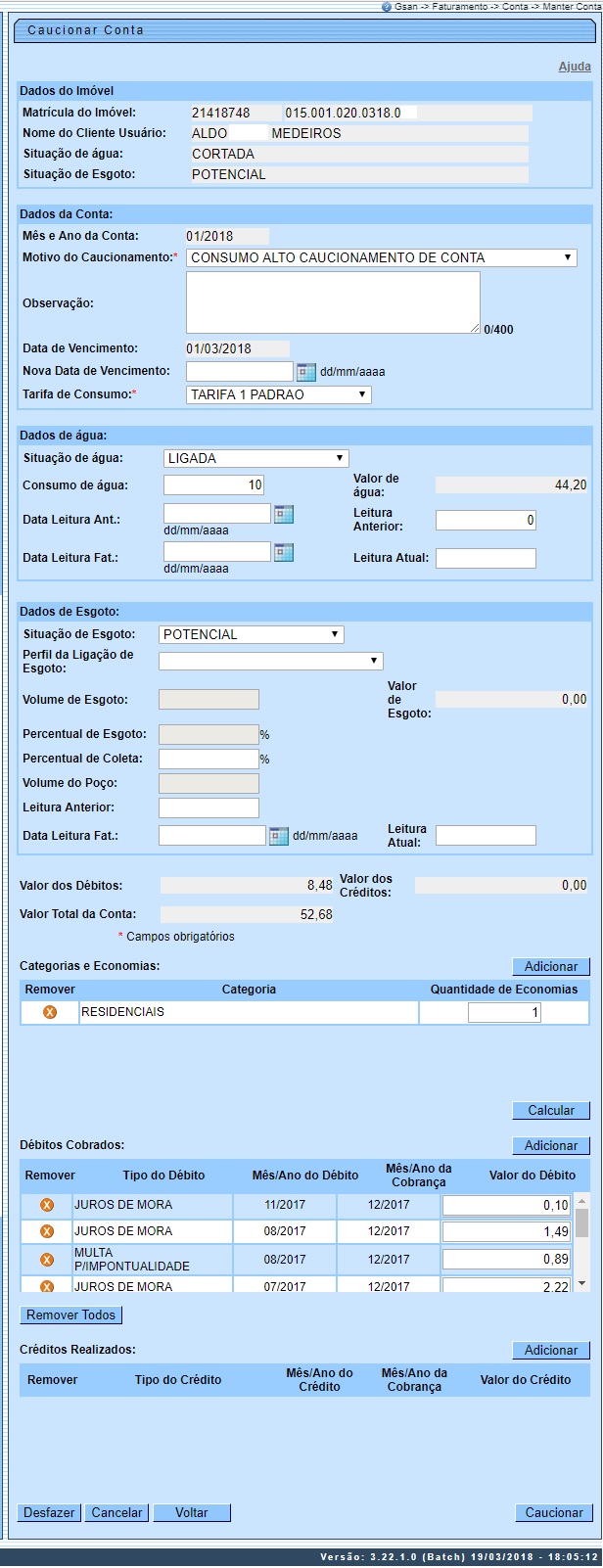Remove the MULTA P/IMPONTUALIDADE debit

click(x=46, y=1260)
